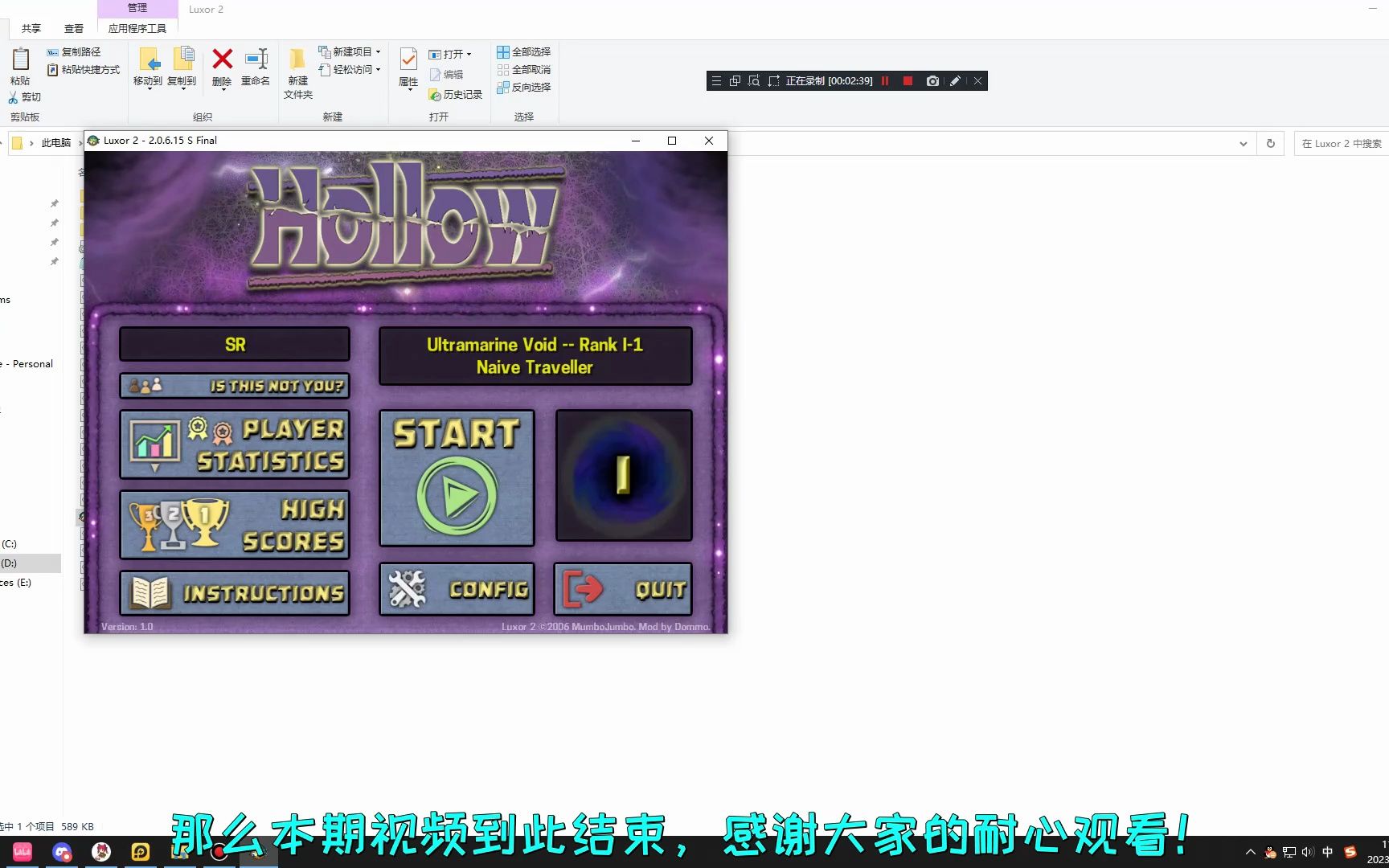Screen dimensions: 1389x868
Task: Click IS THIS NOT YOU? profile button
Action: click(x=235, y=386)
